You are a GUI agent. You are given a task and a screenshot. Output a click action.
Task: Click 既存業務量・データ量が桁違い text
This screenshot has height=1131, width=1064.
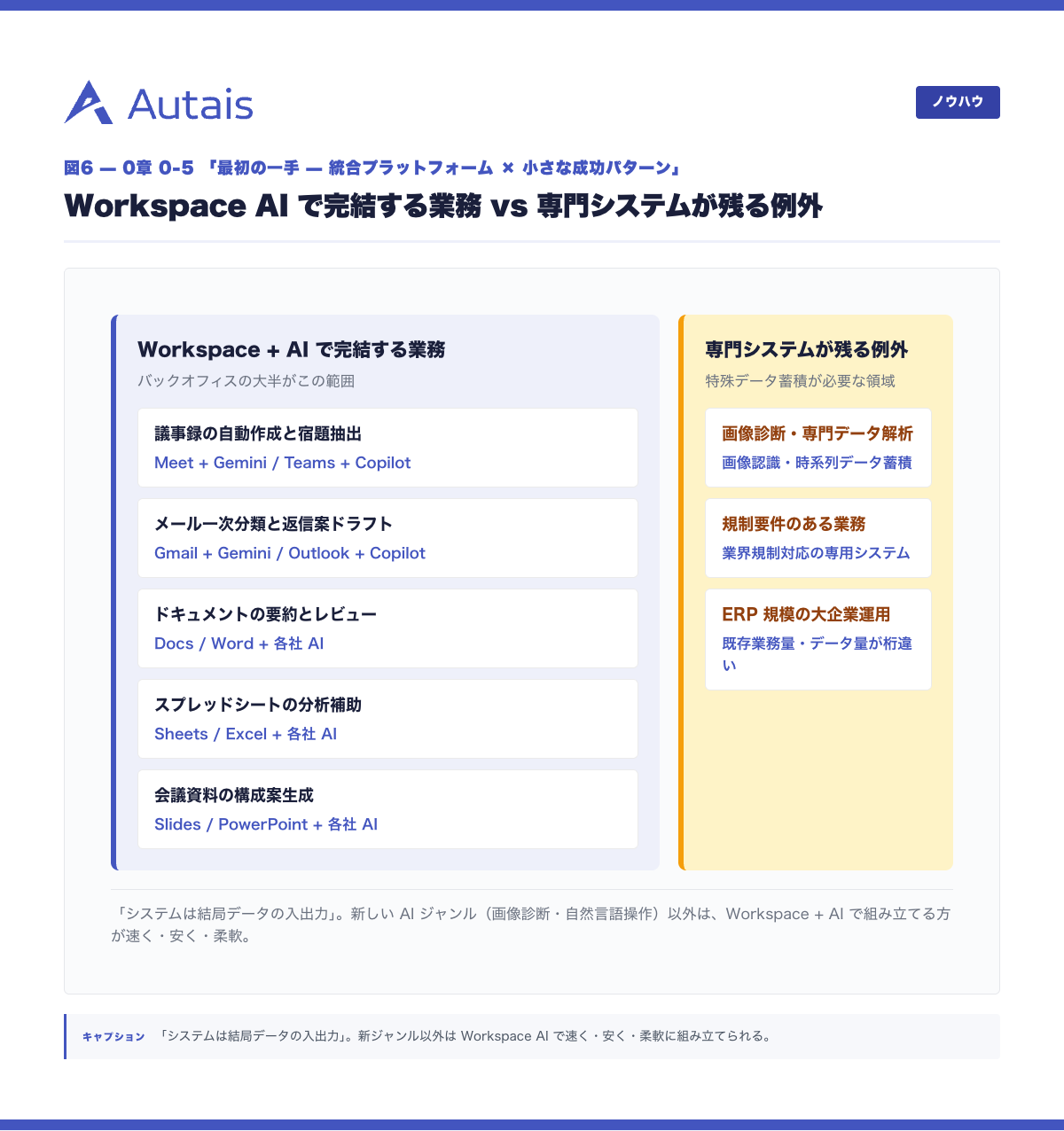818,654
